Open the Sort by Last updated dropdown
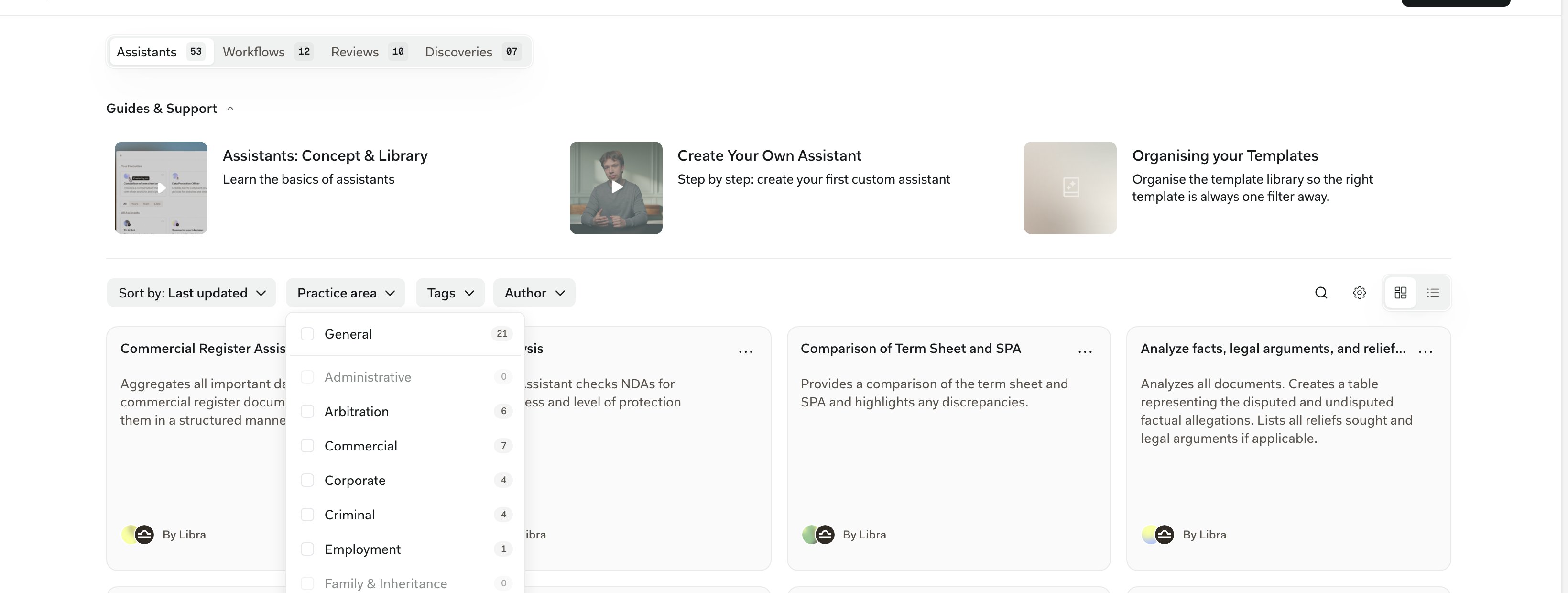 [x=192, y=293]
